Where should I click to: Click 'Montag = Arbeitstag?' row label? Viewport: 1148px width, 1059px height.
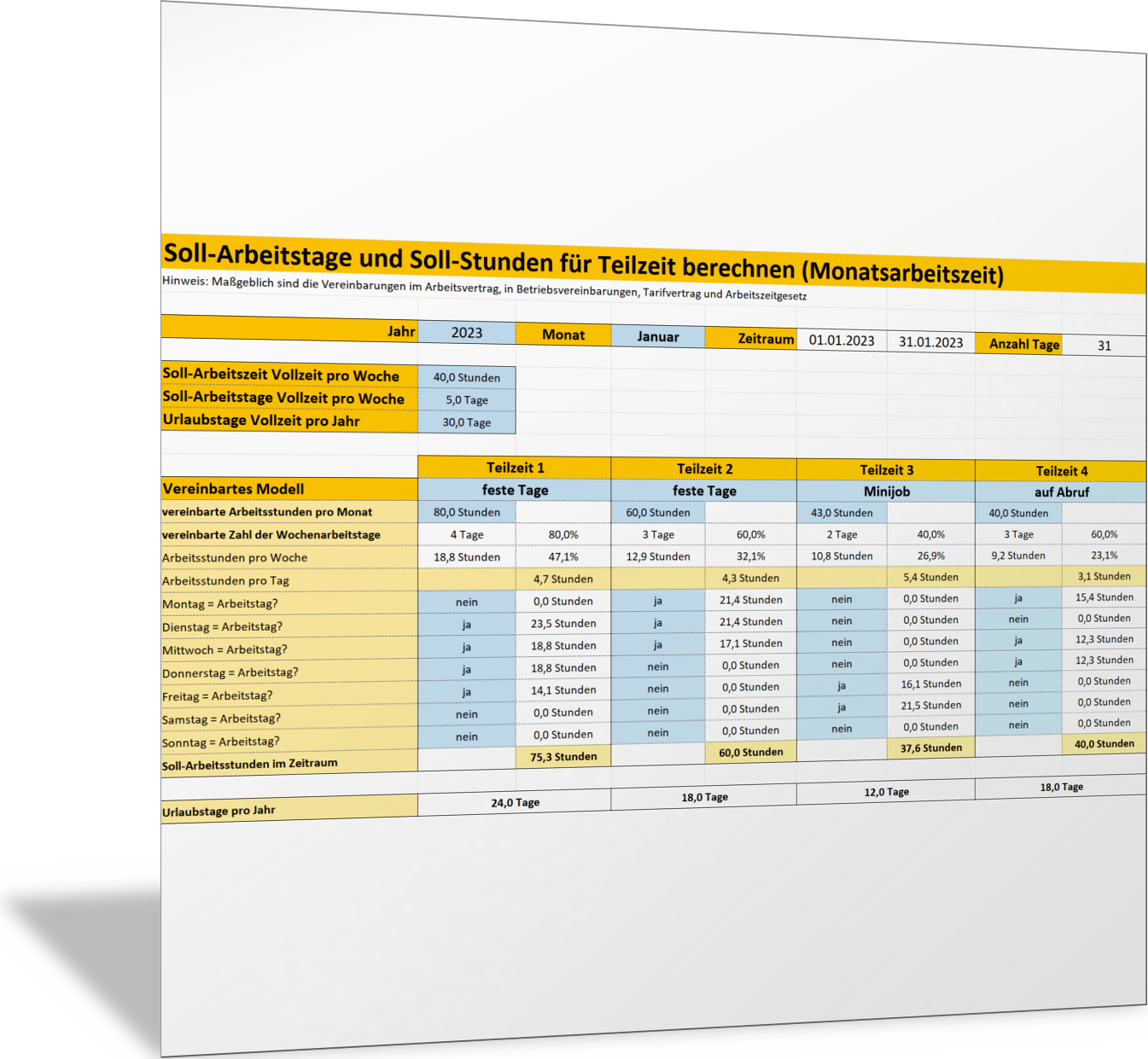289,604
